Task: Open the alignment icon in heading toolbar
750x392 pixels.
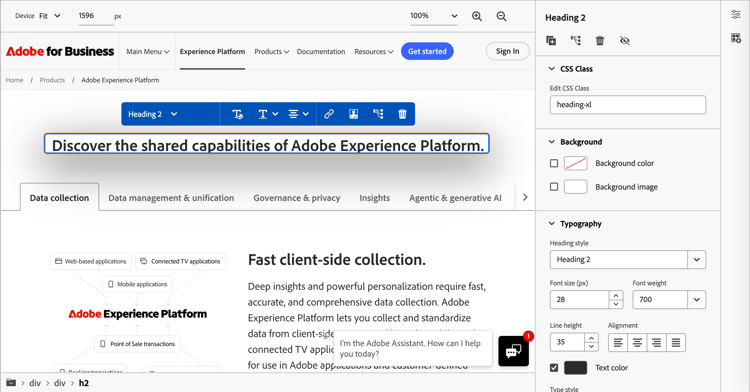Action: (x=298, y=114)
